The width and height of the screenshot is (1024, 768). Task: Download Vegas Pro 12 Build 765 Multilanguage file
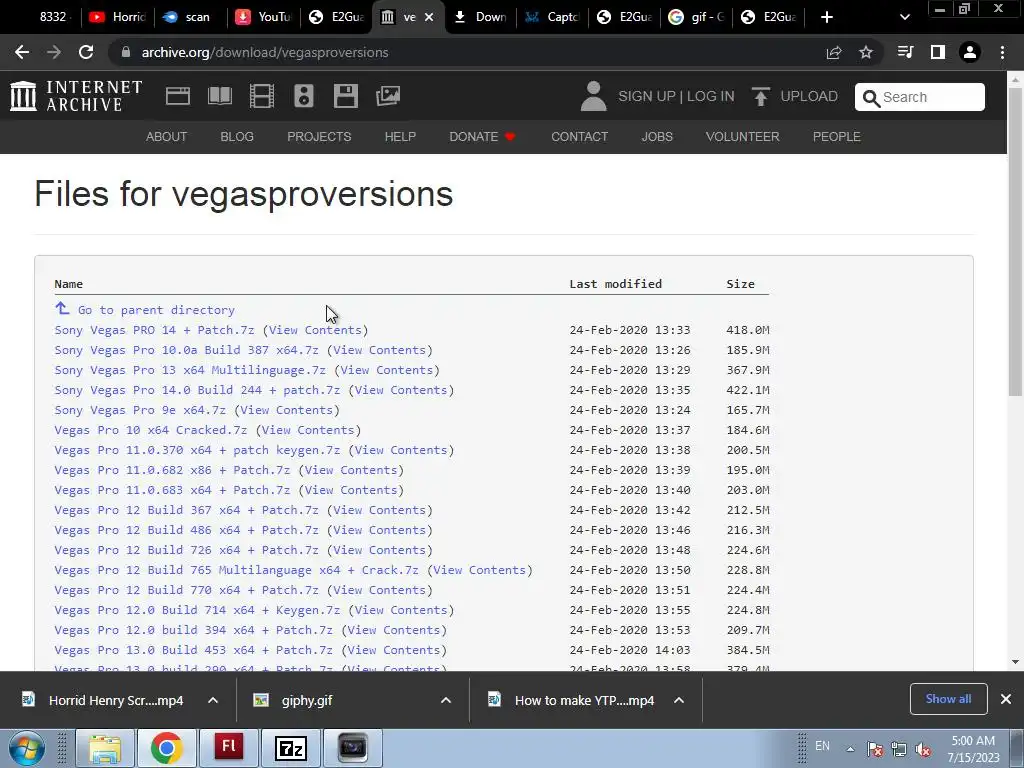[x=236, y=570]
